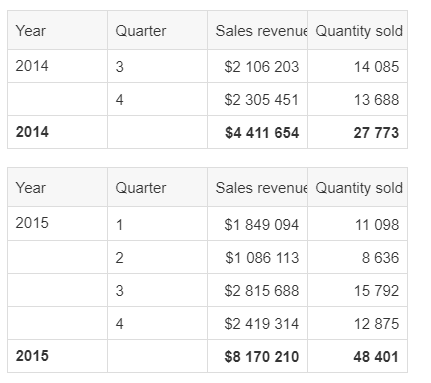This screenshot has height=383, width=431.
Task: Click the 13 688 quantity cell
Action: tap(357, 99)
